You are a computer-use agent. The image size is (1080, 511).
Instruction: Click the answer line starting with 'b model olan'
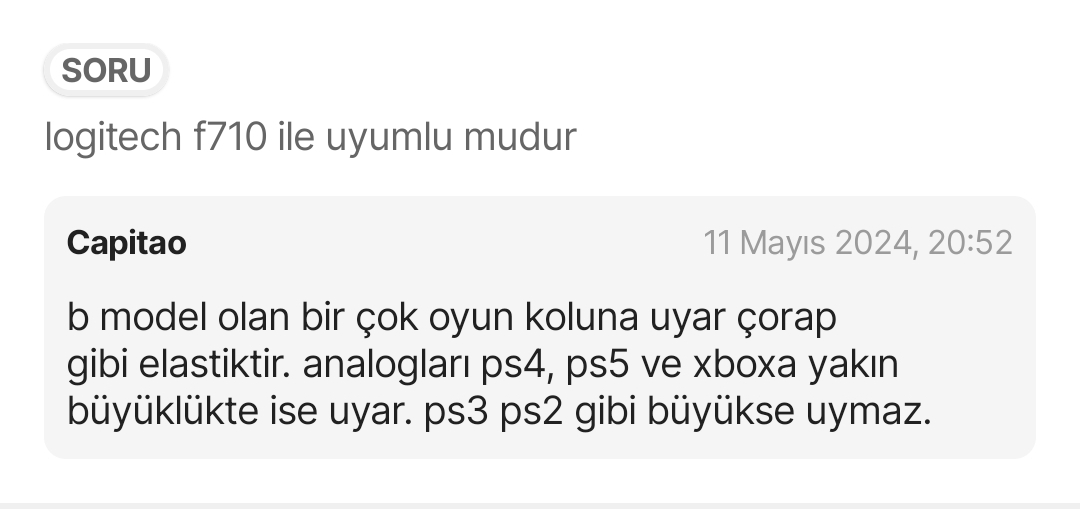[x=452, y=317]
